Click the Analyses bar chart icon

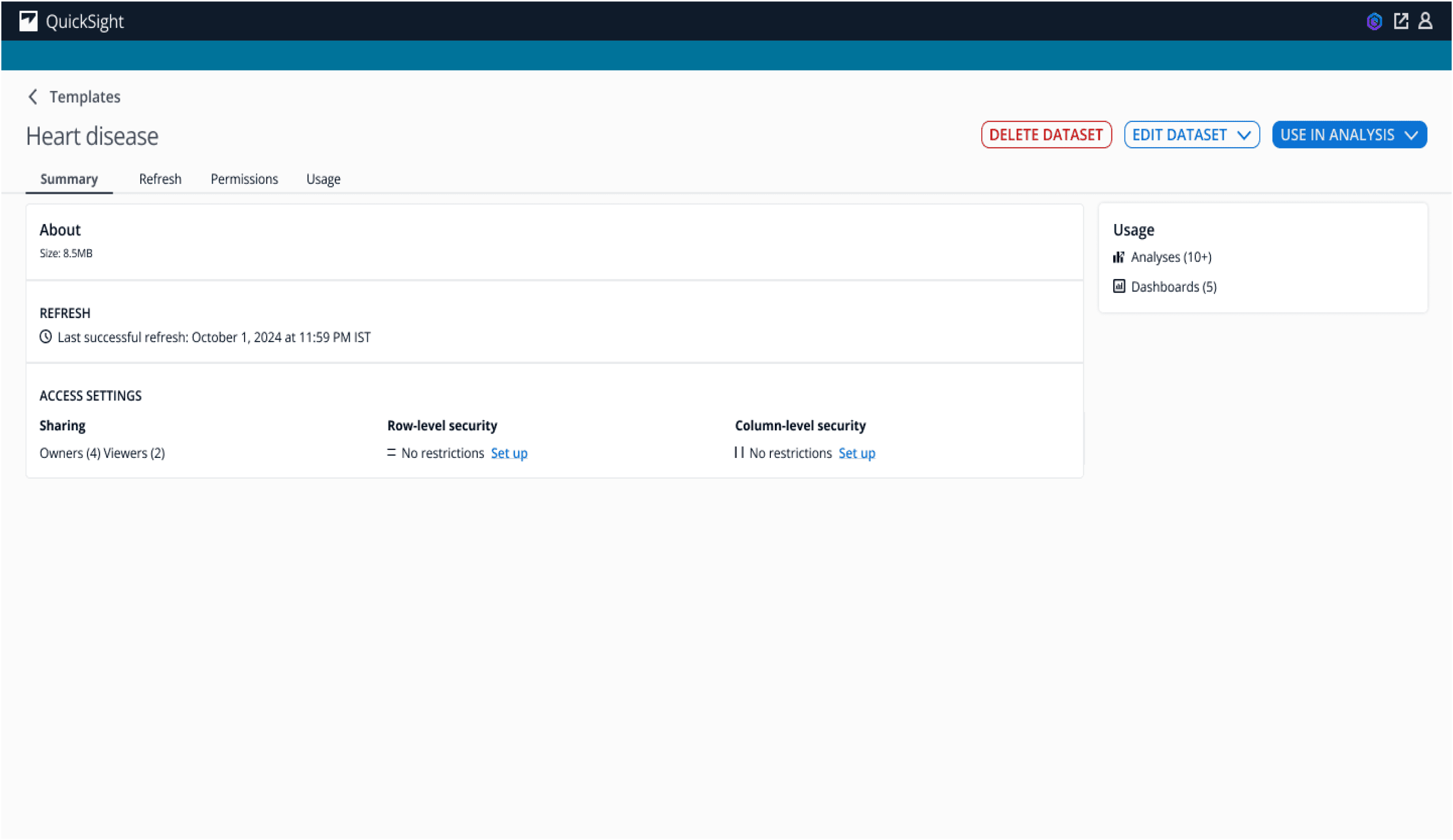pos(1119,257)
